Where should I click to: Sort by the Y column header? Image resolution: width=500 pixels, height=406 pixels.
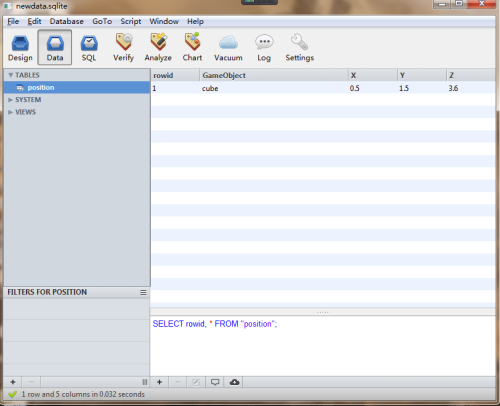tap(422, 75)
